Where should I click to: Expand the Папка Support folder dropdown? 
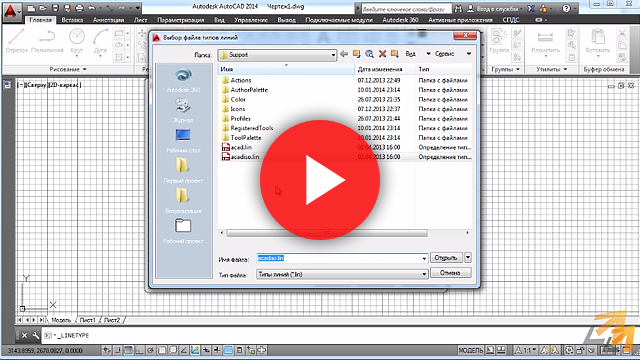333,55
